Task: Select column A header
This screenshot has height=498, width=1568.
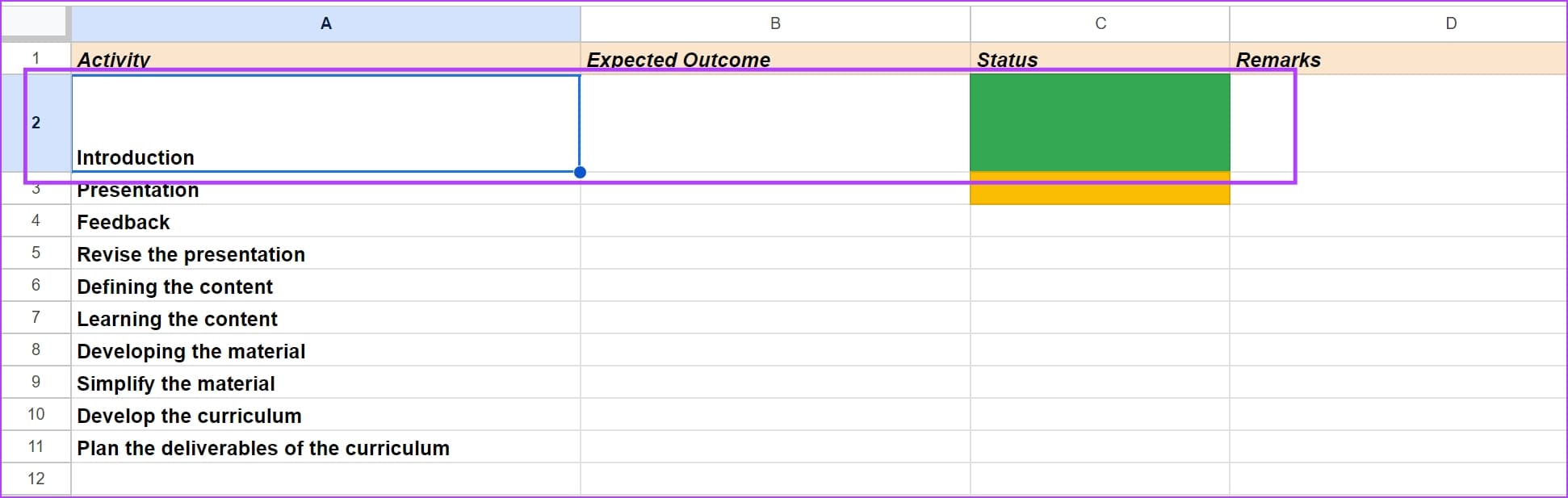Action: coord(325,23)
